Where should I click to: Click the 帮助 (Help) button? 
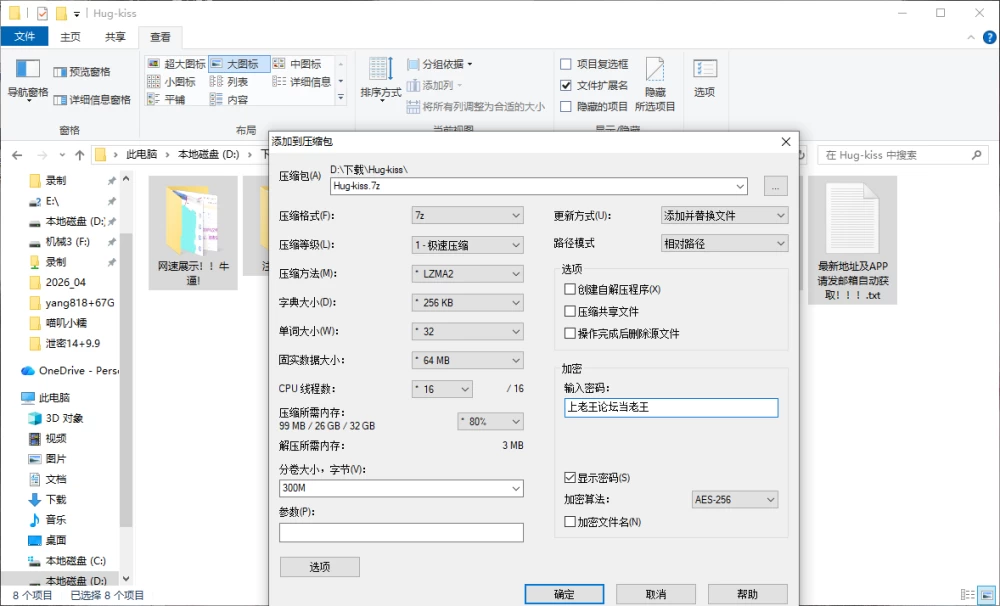click(x=747, y=595)
